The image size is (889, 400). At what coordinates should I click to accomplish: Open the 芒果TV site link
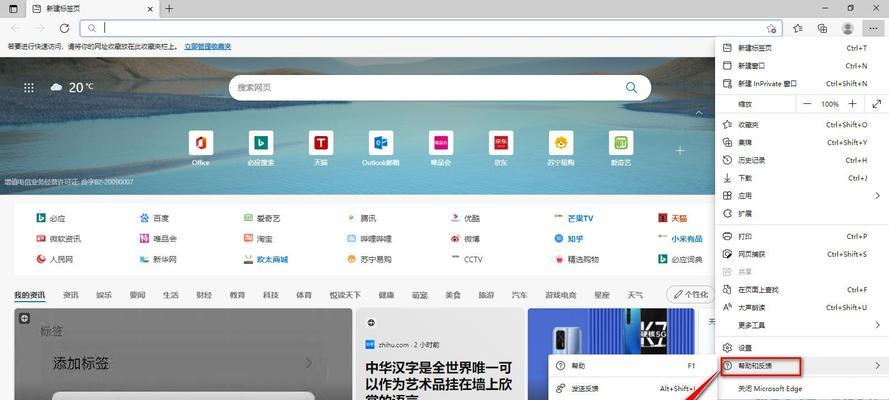tap(573, 218)
